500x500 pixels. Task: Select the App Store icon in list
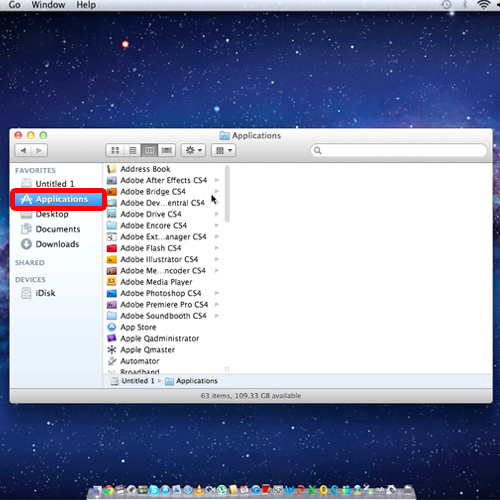coord(112,327)
